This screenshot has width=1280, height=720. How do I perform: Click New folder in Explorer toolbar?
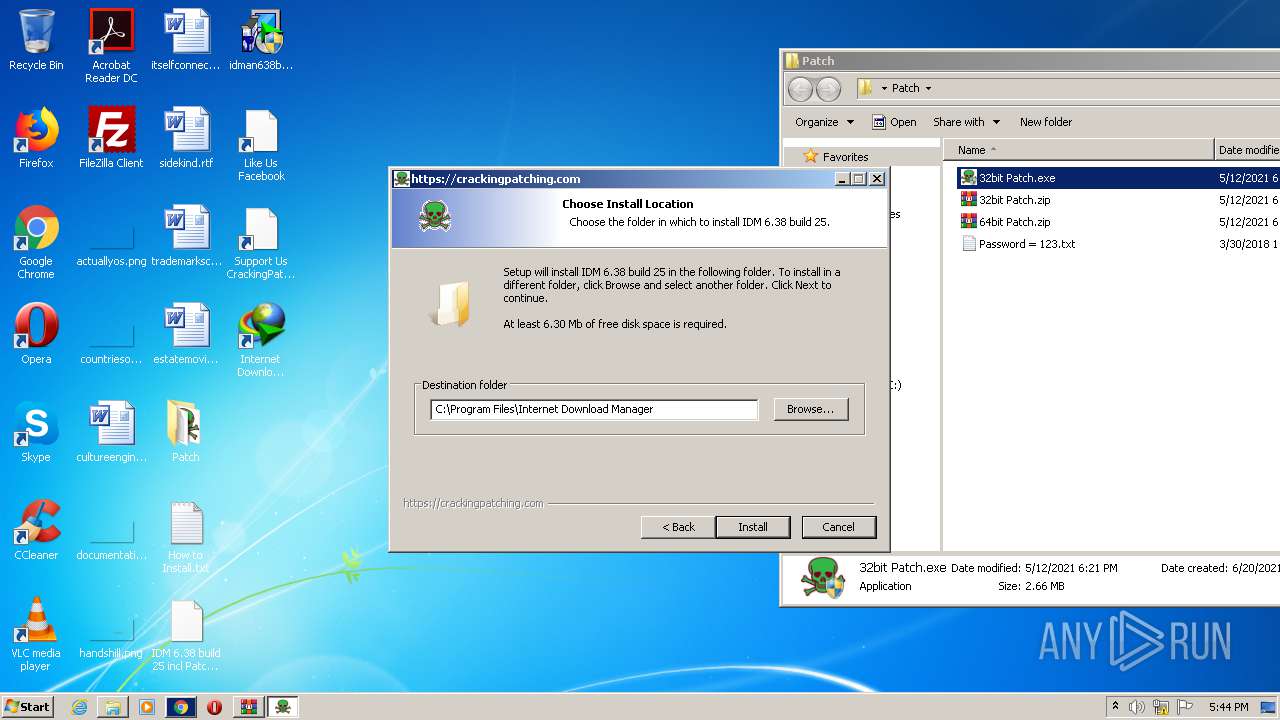click(x=1046, y=122)
